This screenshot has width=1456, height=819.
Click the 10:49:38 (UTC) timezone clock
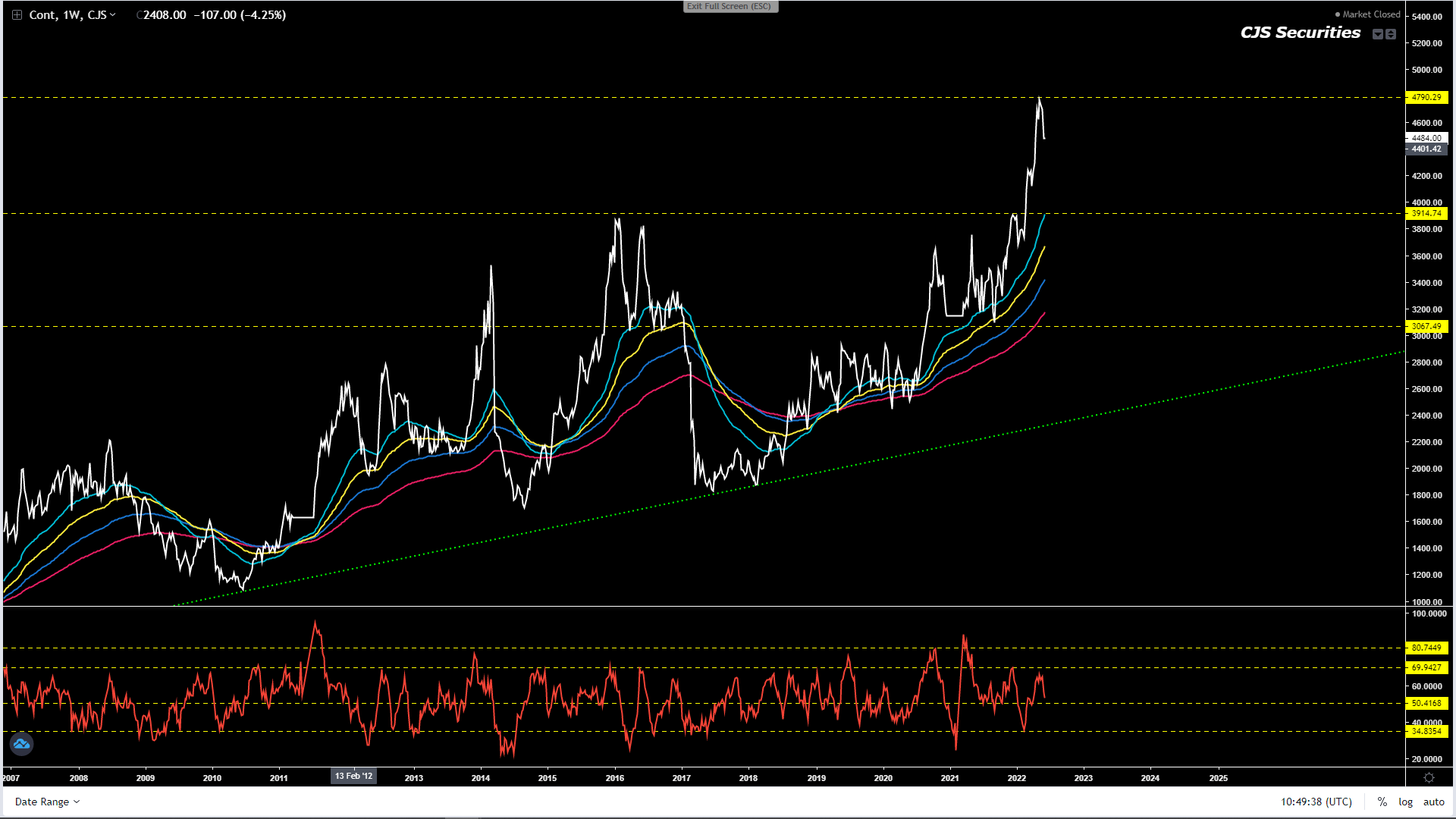tap(1316, 802)
